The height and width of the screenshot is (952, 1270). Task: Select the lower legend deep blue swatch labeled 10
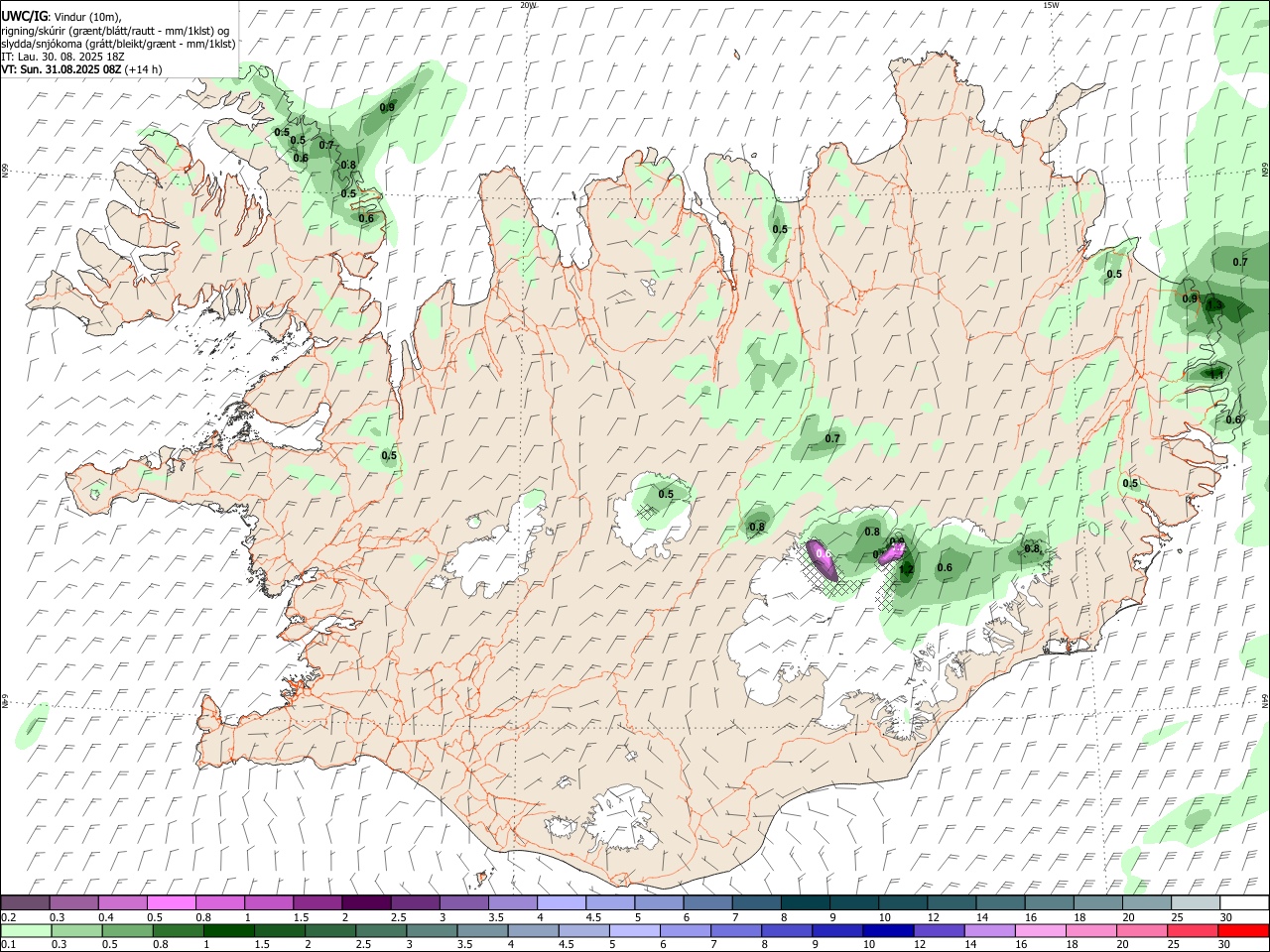(x=887, y=930)
